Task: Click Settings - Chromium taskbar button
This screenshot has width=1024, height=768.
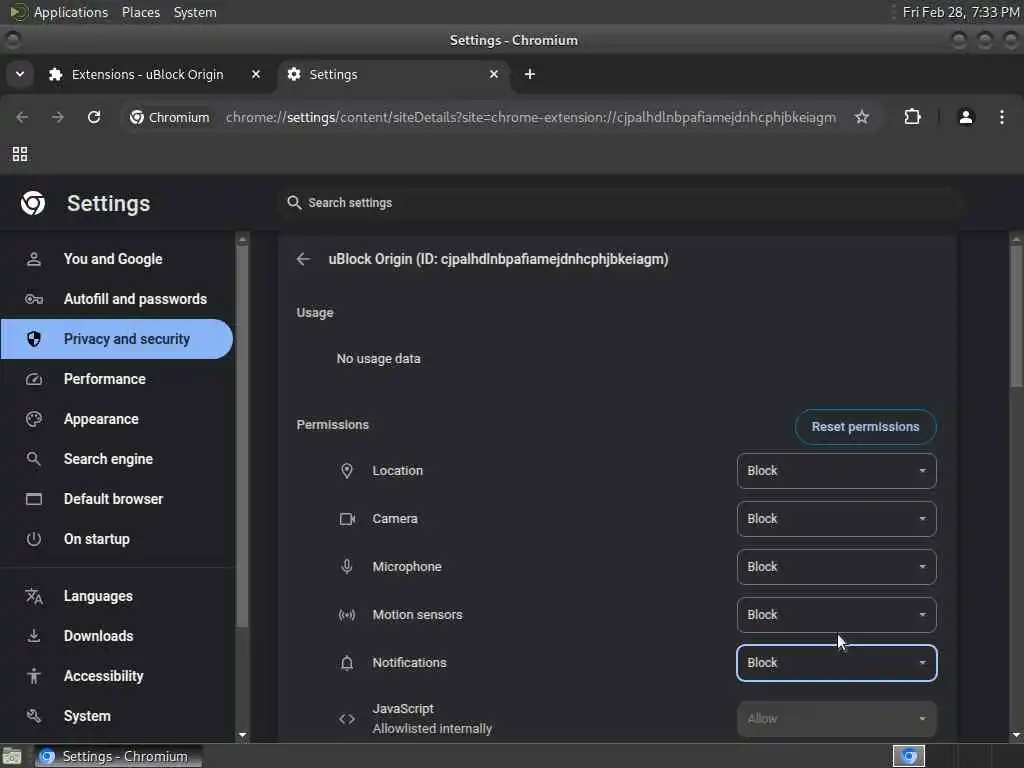Action: click(x=118, y=757)
